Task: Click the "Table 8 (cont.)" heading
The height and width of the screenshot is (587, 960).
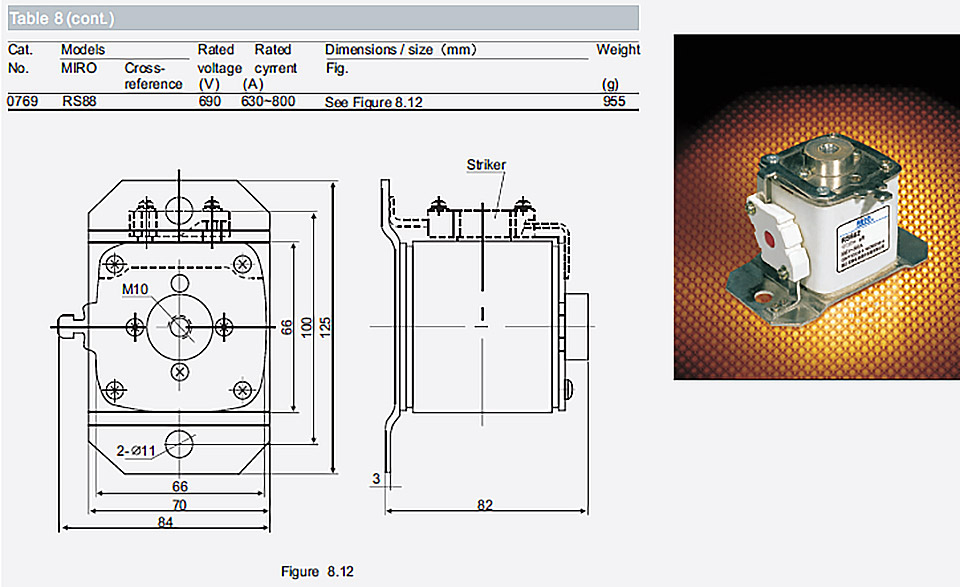Action: coord(62,18)
